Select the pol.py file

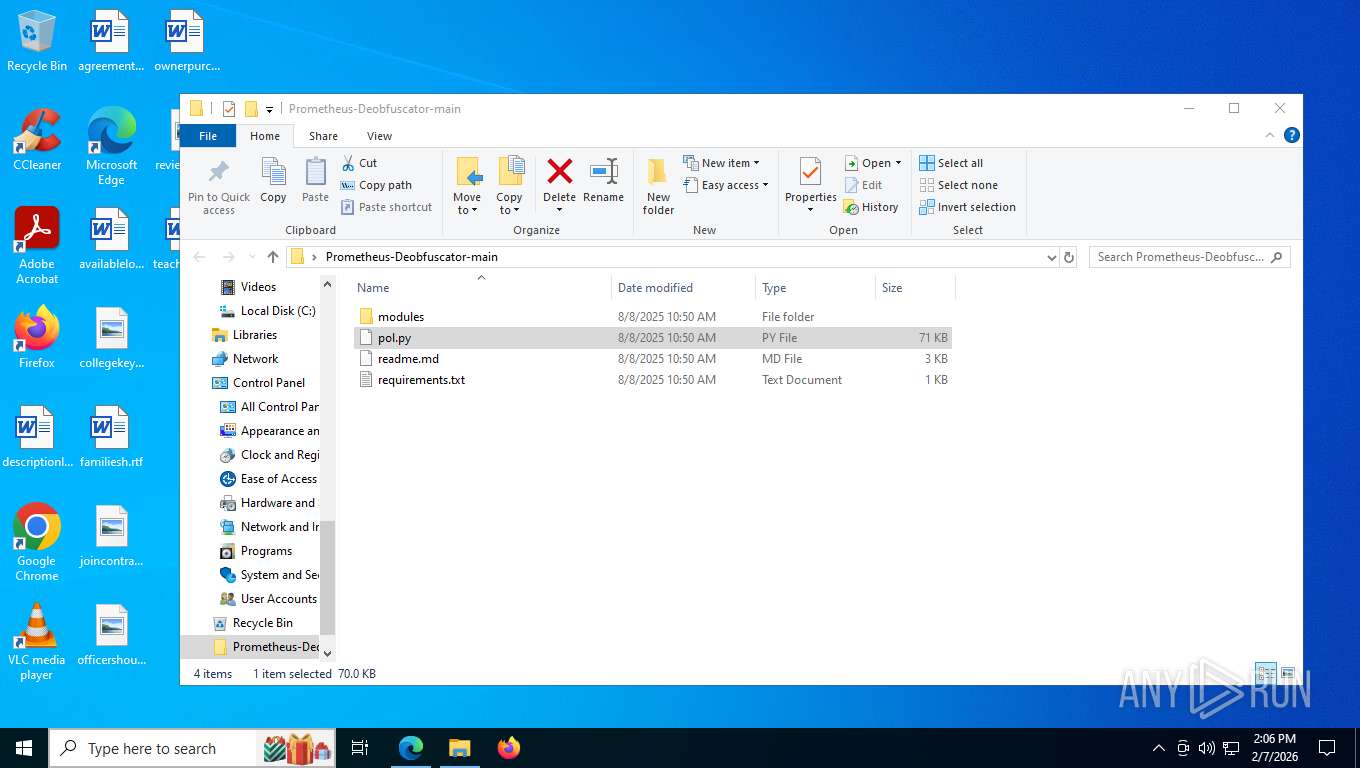pyautogui.click(x=652, y=338)
